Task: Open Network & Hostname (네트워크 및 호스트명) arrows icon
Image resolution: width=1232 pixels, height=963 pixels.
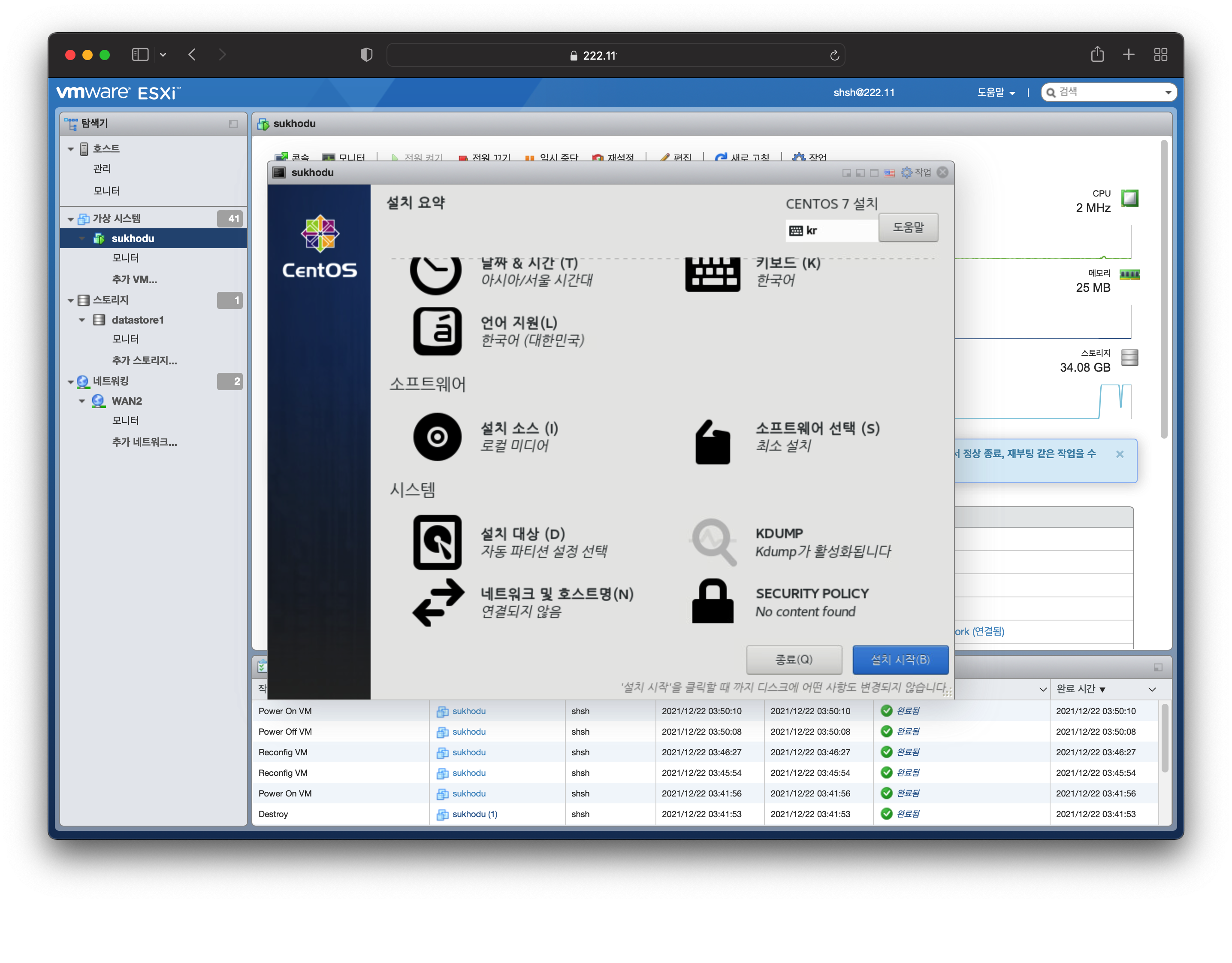Action: coord(438,602)
